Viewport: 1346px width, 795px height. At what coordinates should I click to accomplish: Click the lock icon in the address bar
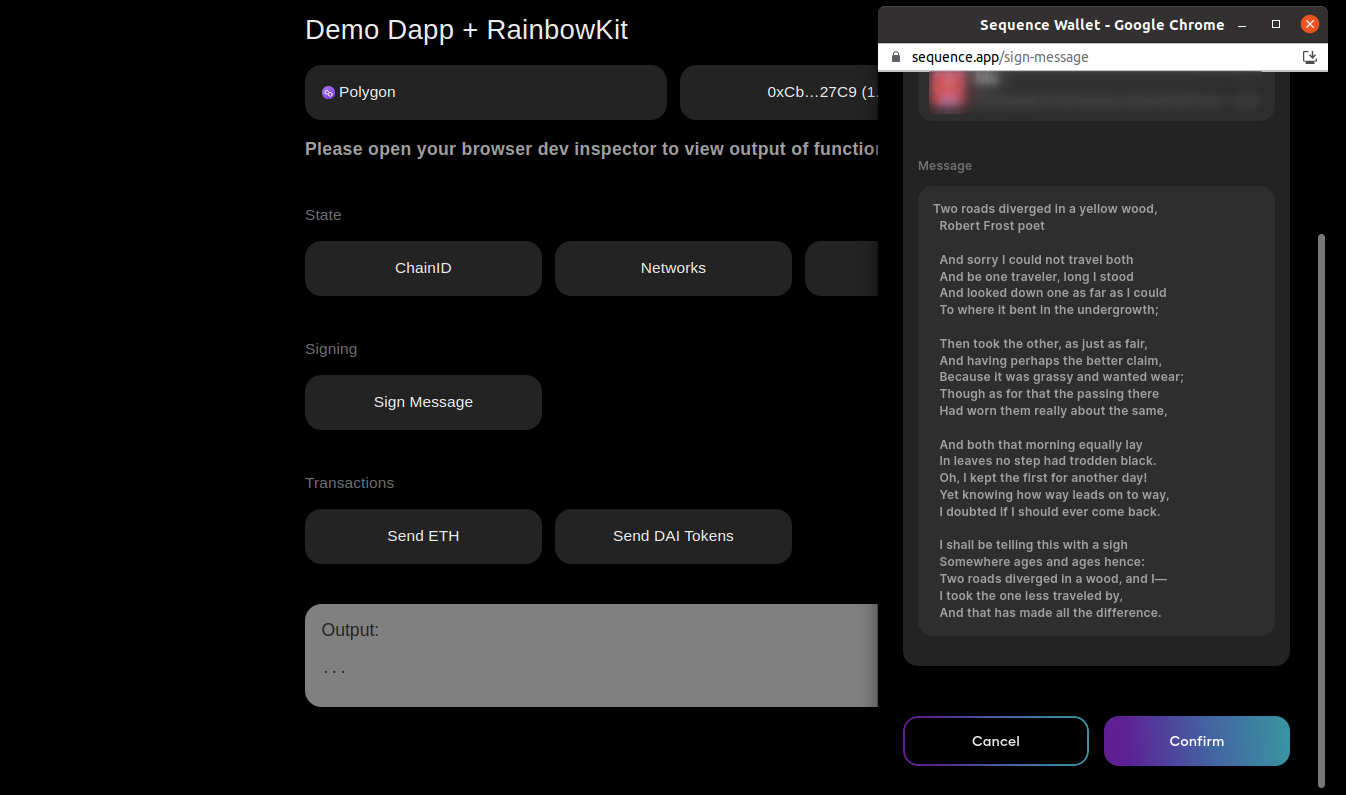tap(895, 57)
